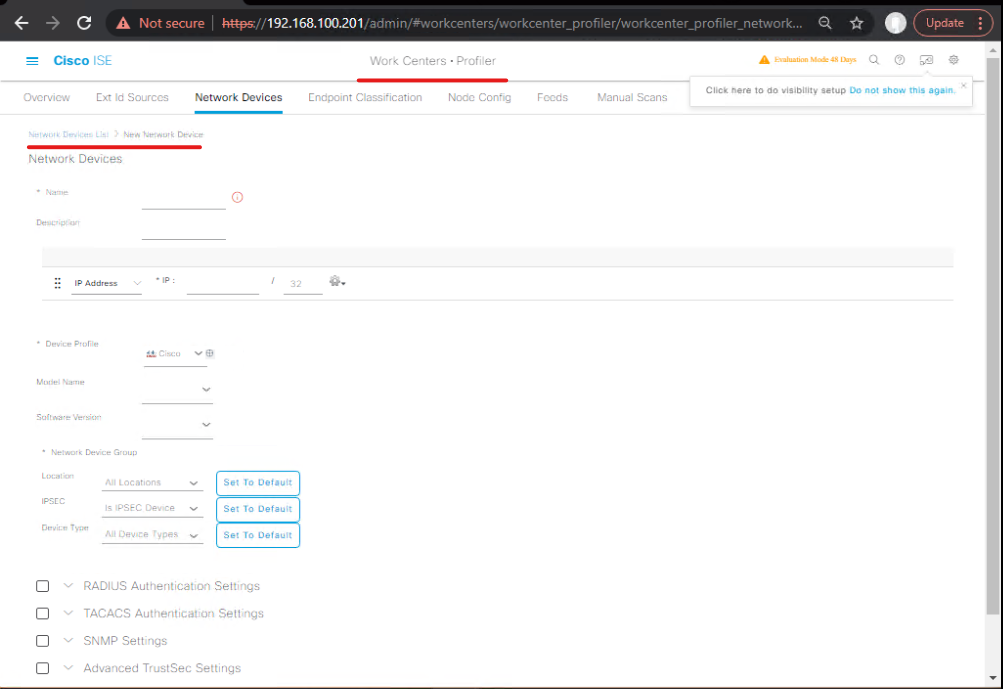This screenshot has height=689, width=1003.
Task: Click the Device Profile globe icon
Action: 210,353
